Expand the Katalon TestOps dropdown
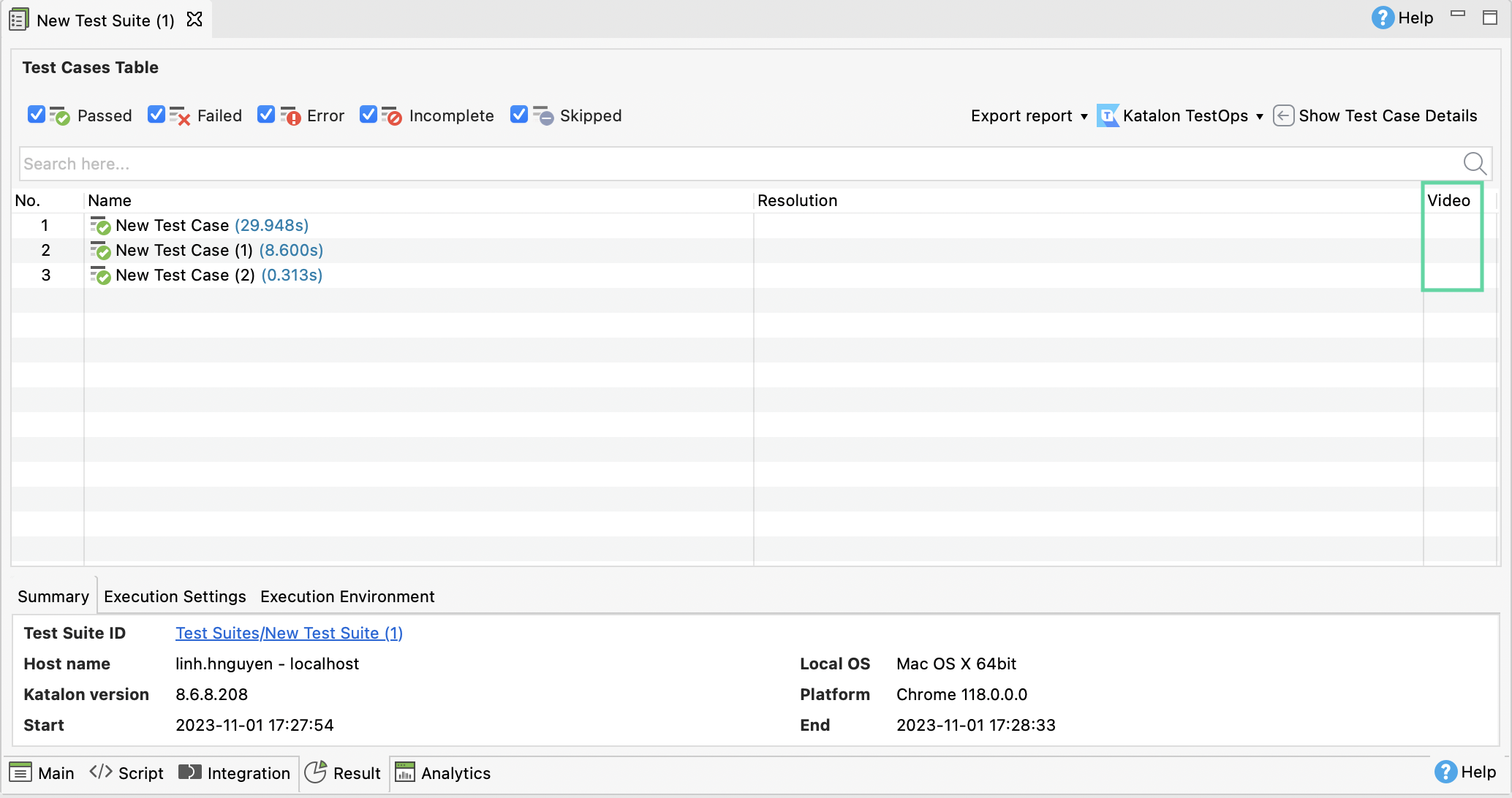Image resolution: width=1512 pixels, height=798 pixels. (1260, 116)
